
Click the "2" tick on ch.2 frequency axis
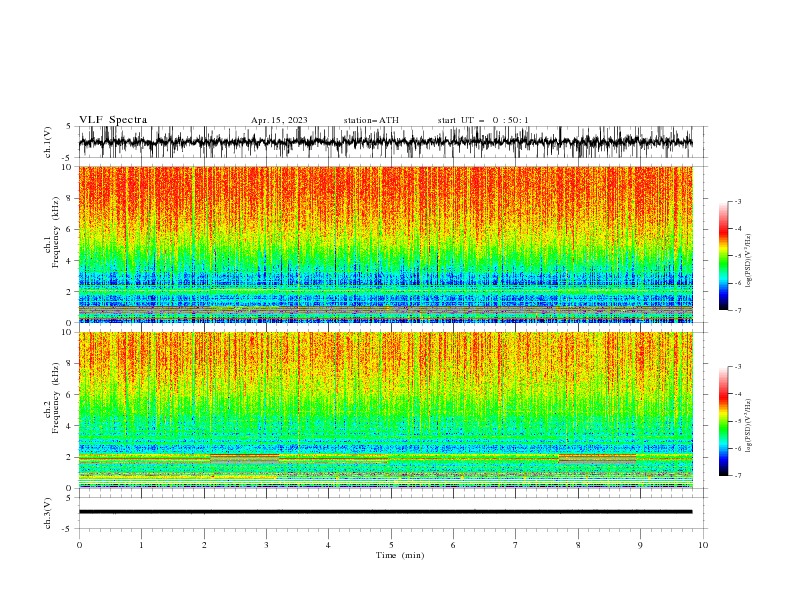tap(71, 457)
